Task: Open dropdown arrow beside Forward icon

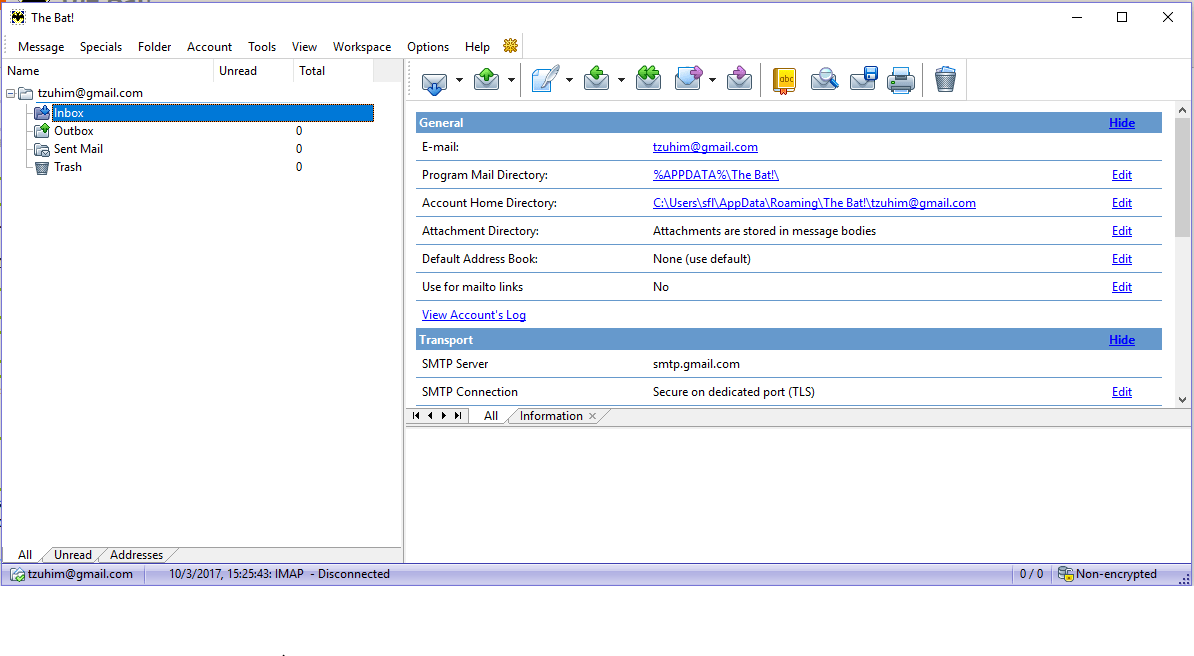Action: [713, 80]
